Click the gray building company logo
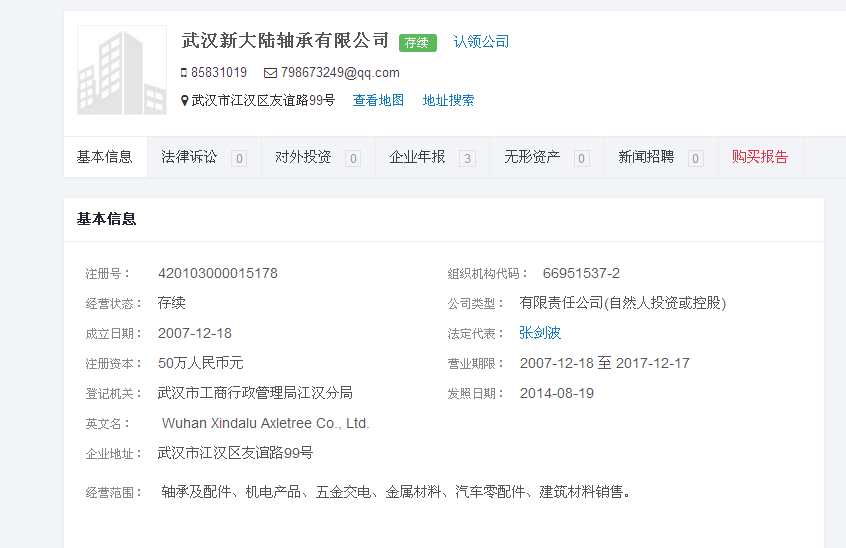The image size is (846, 548). tap(122, 70)
